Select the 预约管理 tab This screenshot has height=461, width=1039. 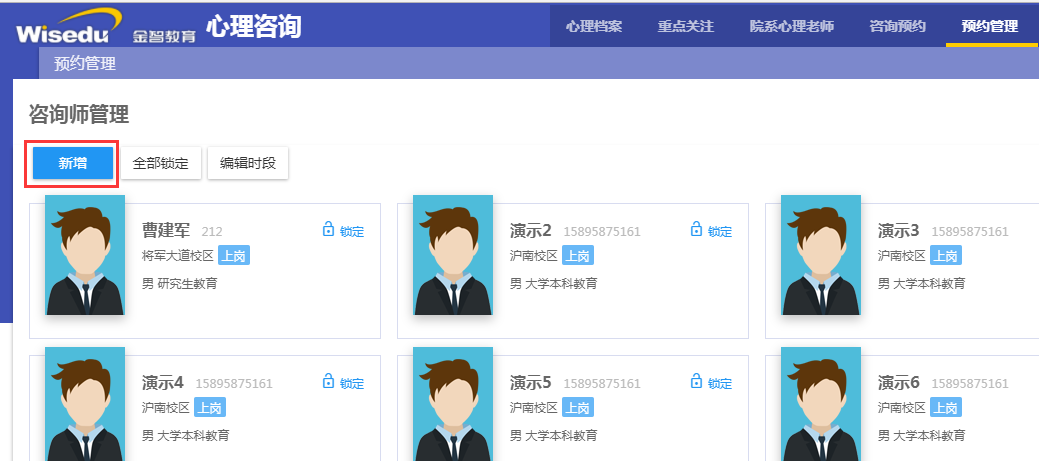990,26
